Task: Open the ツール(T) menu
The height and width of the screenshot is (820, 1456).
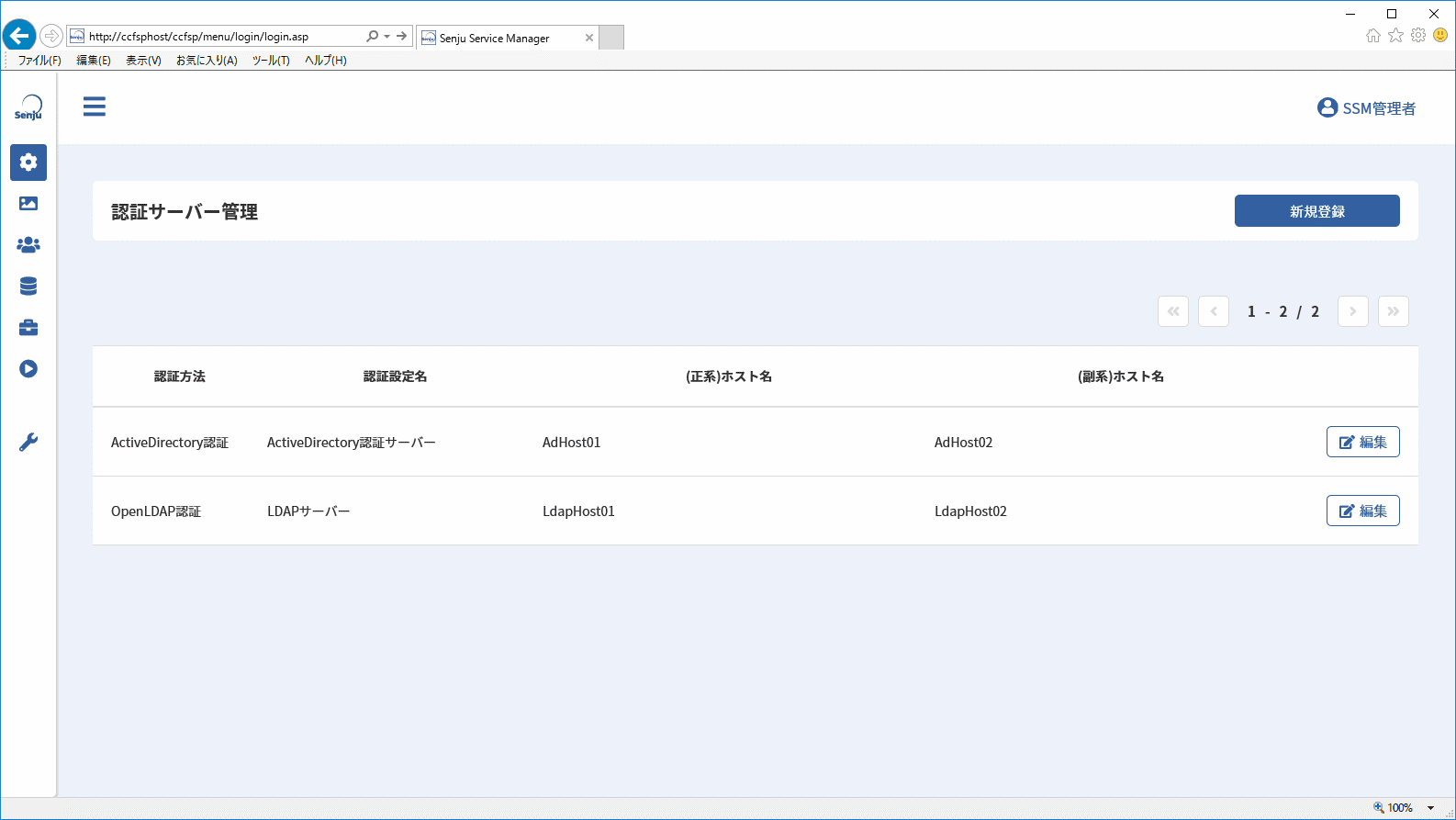Action: [271, 61]
